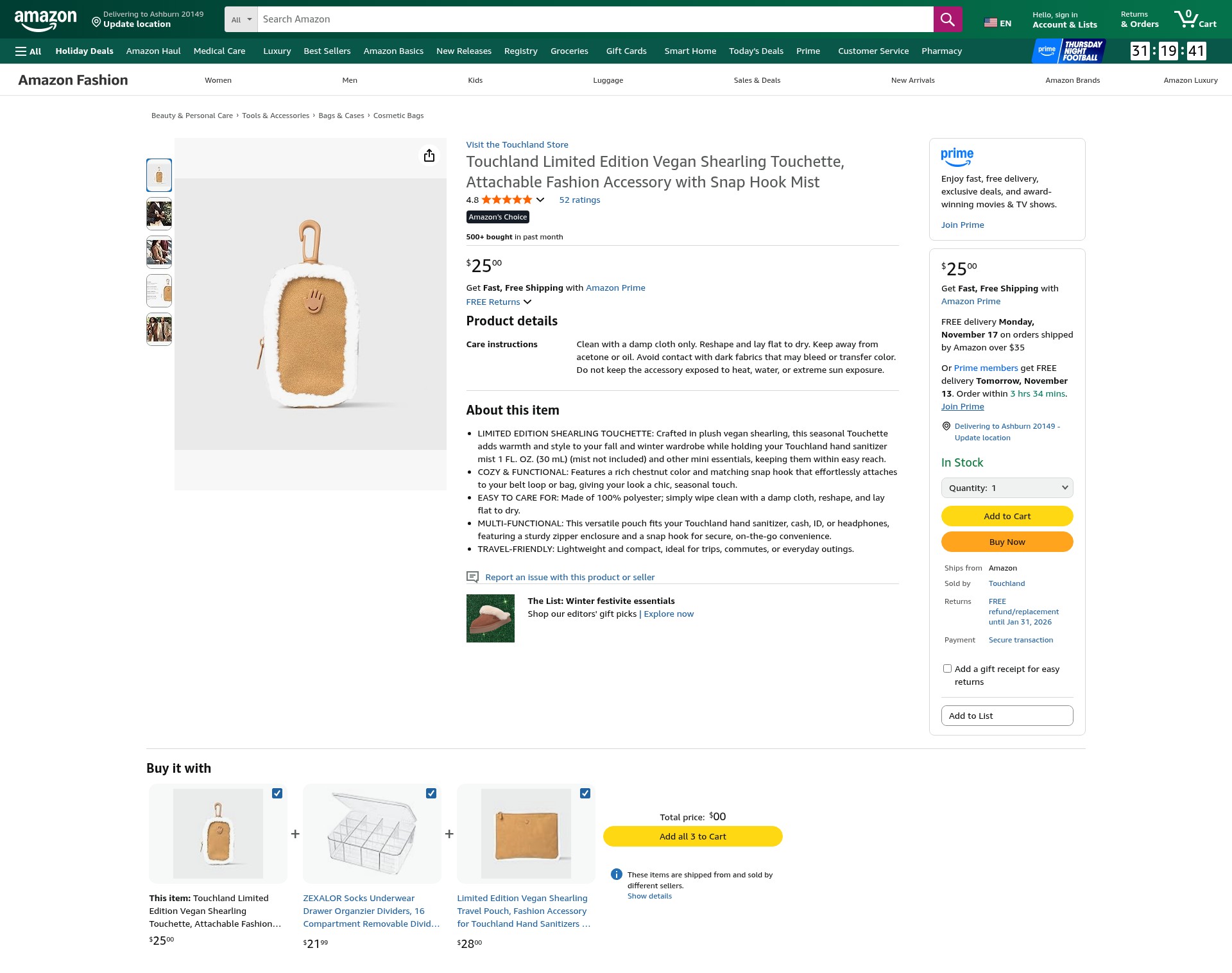The image size is (1232, 973).
Task: Open Amazon Luxury fashion tab
Action: [1190, 80]
